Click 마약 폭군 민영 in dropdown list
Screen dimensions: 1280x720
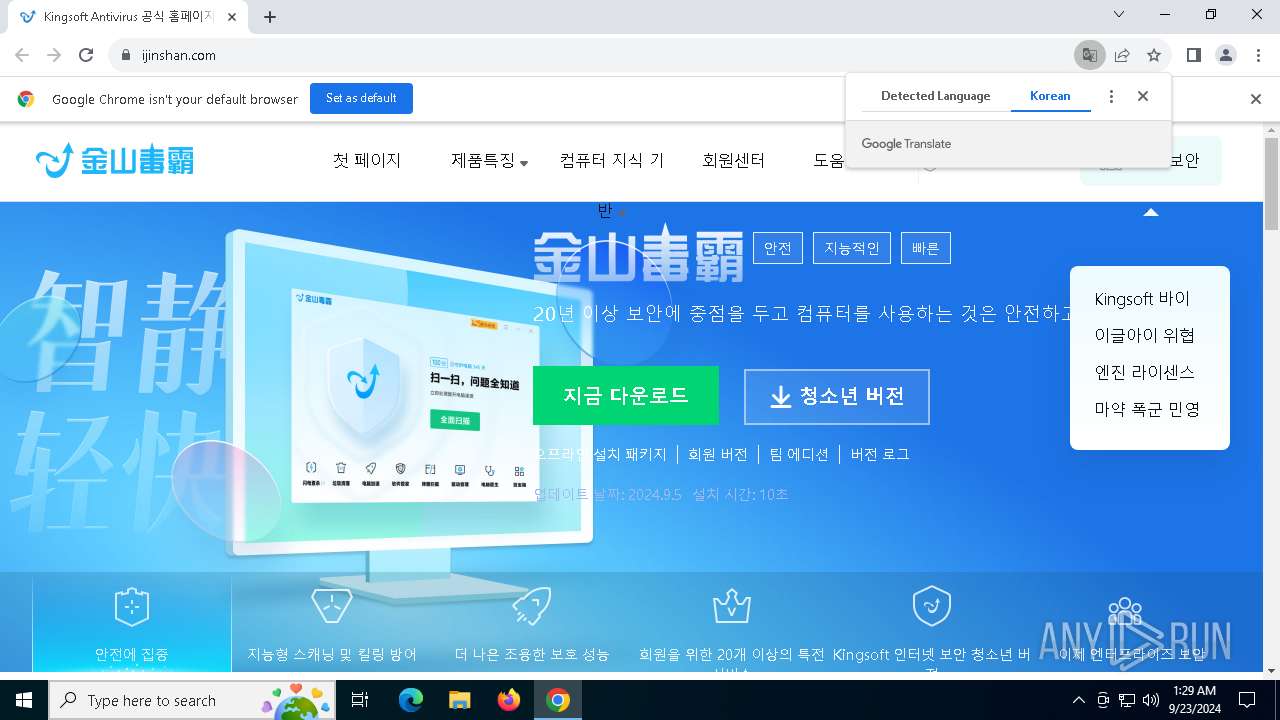click(x=1147, y=409)
